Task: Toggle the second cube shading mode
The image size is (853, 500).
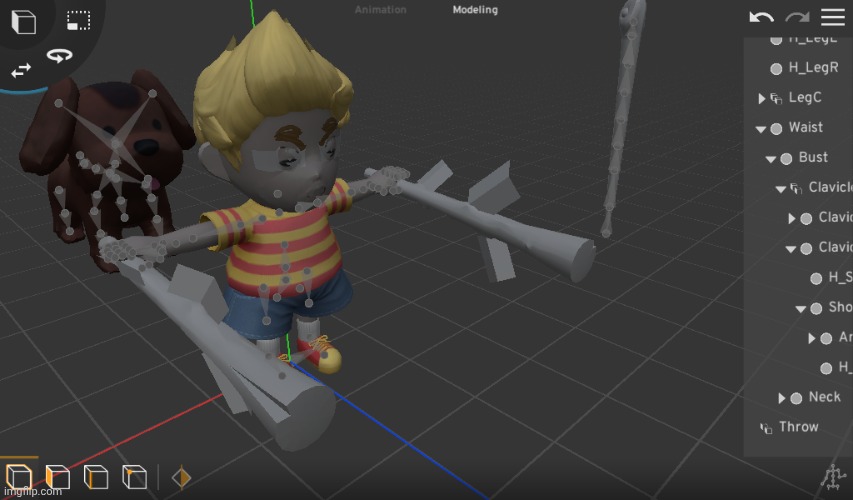Action: 57,477
